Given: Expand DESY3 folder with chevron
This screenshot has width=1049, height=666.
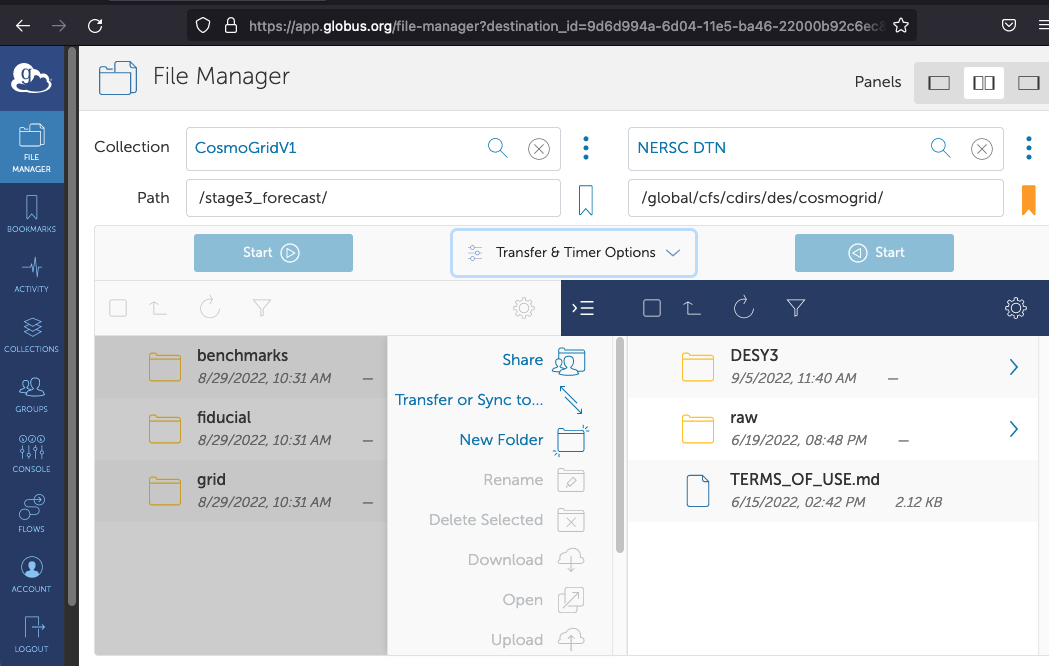Looking at the screenshot, I should click(1014, 367).
